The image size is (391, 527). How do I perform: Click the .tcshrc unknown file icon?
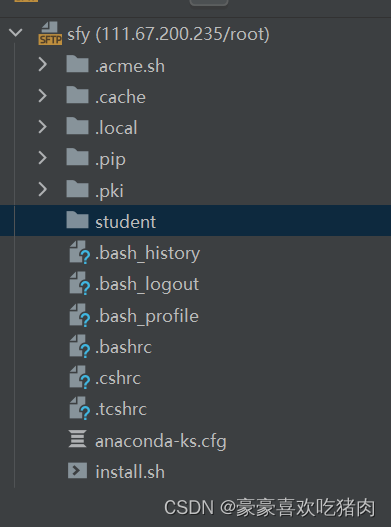[79, 408]
